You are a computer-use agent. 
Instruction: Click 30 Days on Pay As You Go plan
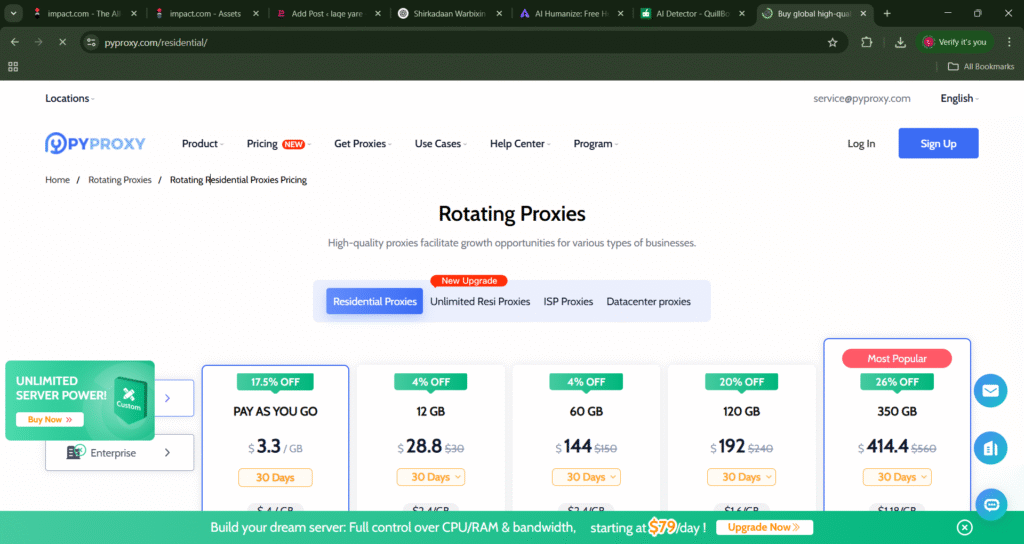coord(275,477)
